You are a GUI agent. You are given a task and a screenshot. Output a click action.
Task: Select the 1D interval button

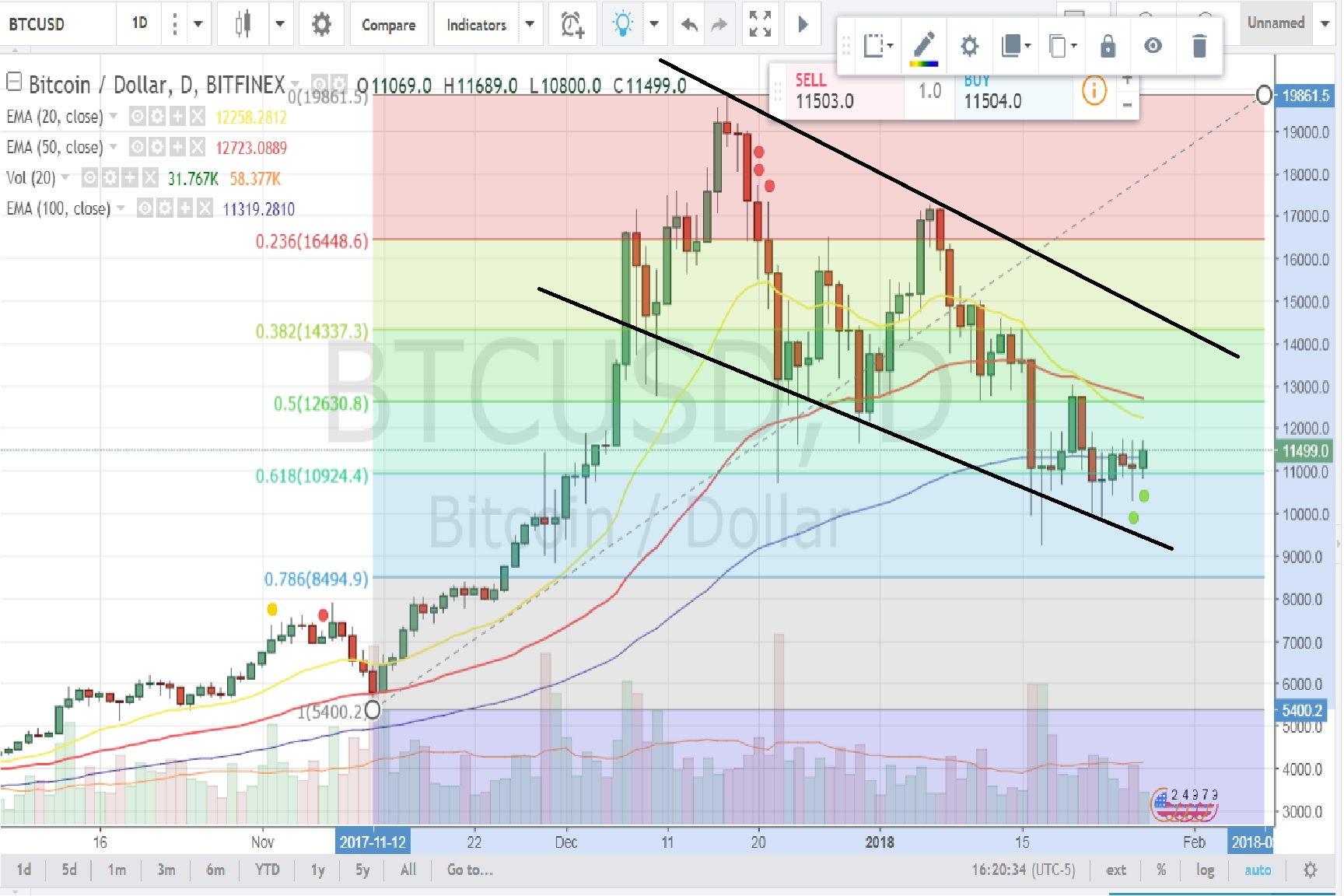pos(140,23)
